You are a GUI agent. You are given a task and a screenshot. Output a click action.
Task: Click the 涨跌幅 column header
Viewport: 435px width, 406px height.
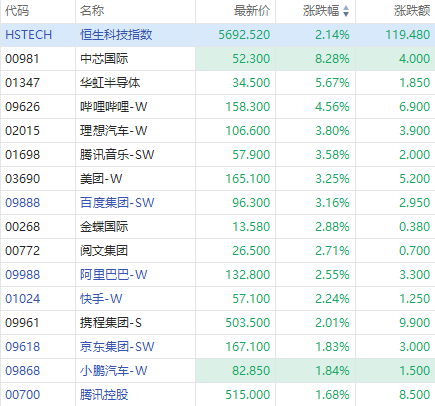[x=321, y=11]
